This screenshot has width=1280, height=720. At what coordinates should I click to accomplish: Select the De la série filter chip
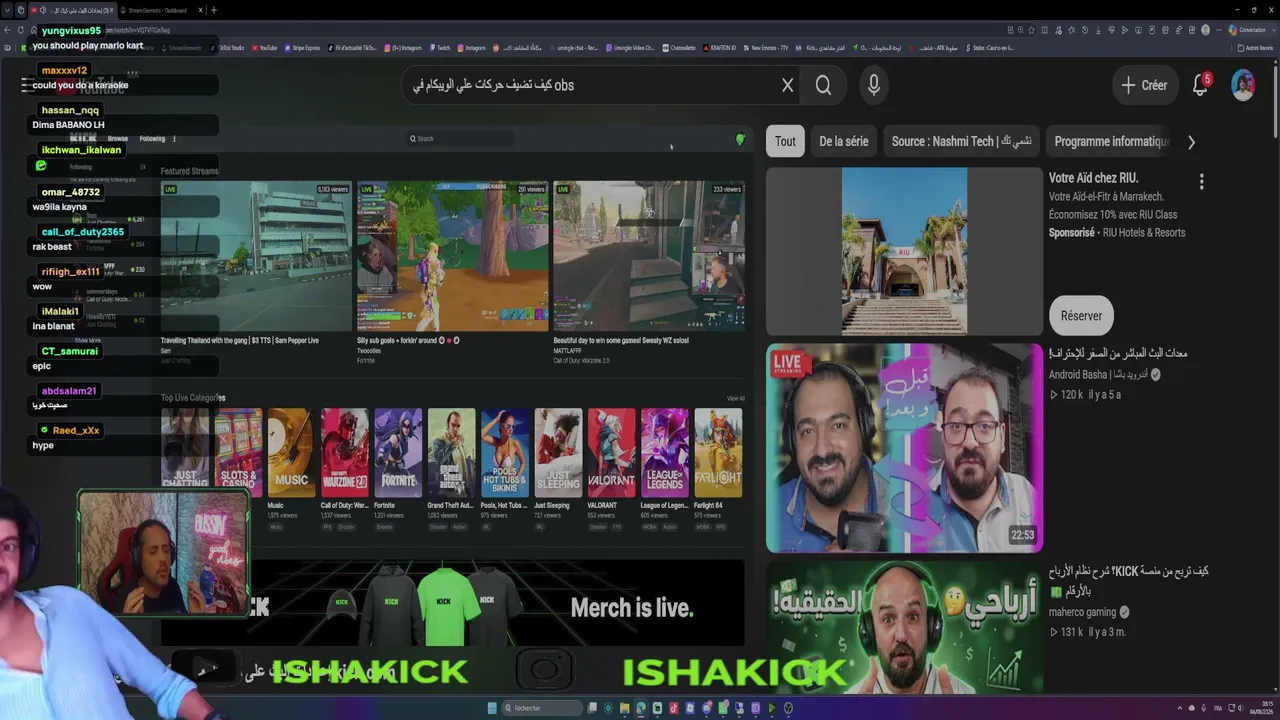(844, 141)
